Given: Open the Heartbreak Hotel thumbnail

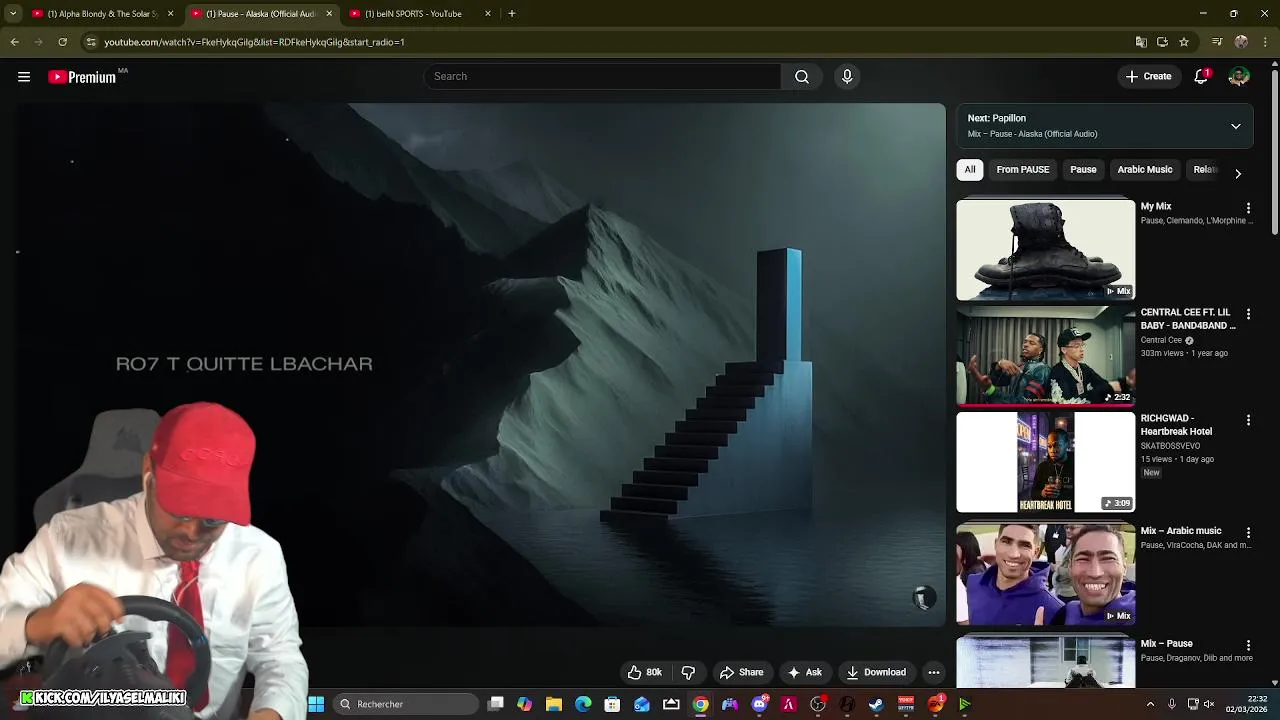Looking at the screenshot, I should pyautogui.click(x=1046, y=462).
